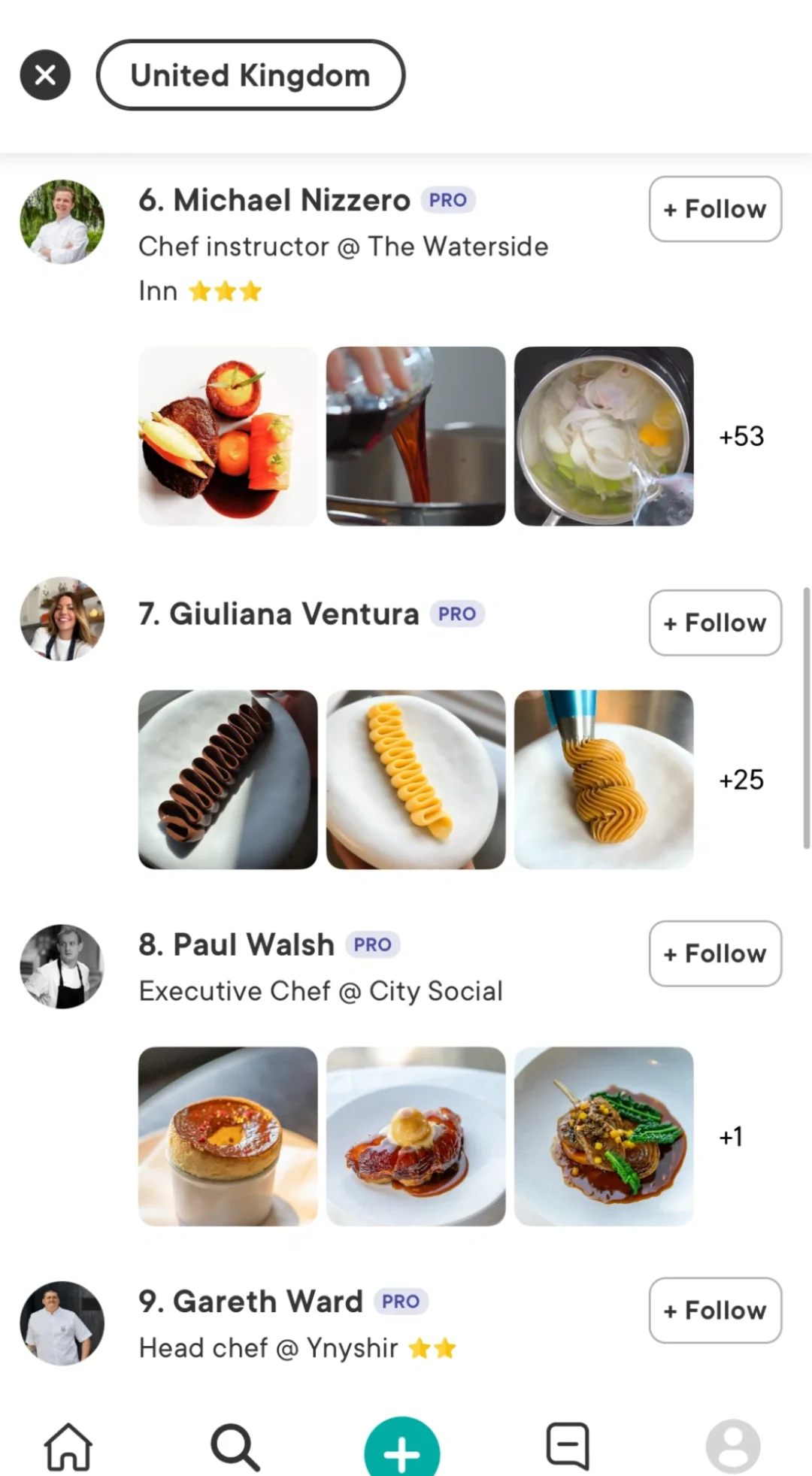Open the messages chat icon
Screen dimensions: 812x1476
click(x=568, y=1445)
